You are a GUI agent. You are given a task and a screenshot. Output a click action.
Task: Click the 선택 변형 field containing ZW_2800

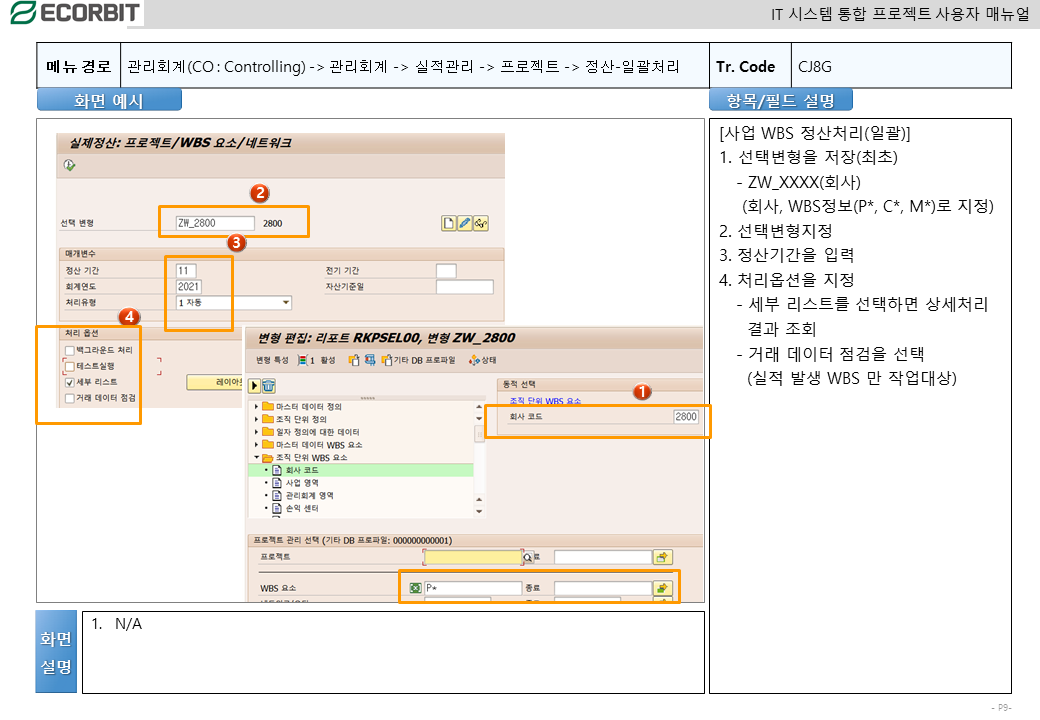pos(216,223)
